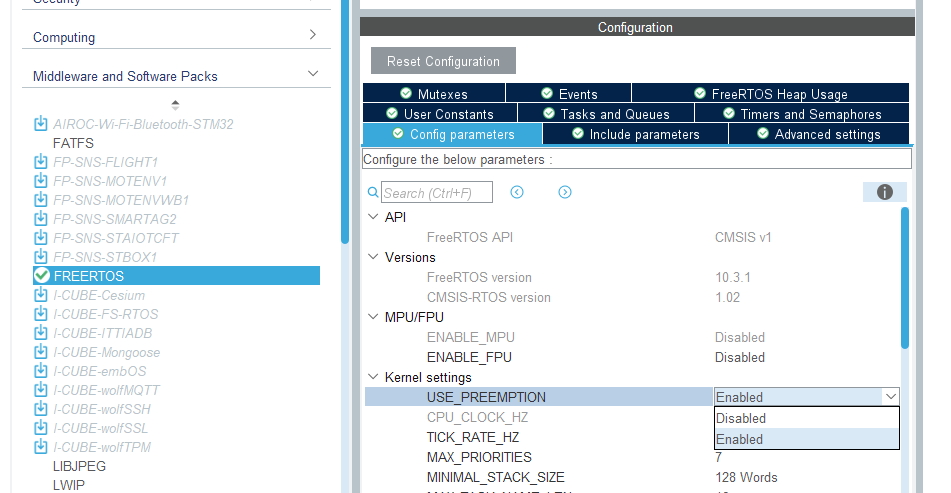Click the Reset Configuration button
Viewport: 951px width, 493px height.
pos(443,61)
